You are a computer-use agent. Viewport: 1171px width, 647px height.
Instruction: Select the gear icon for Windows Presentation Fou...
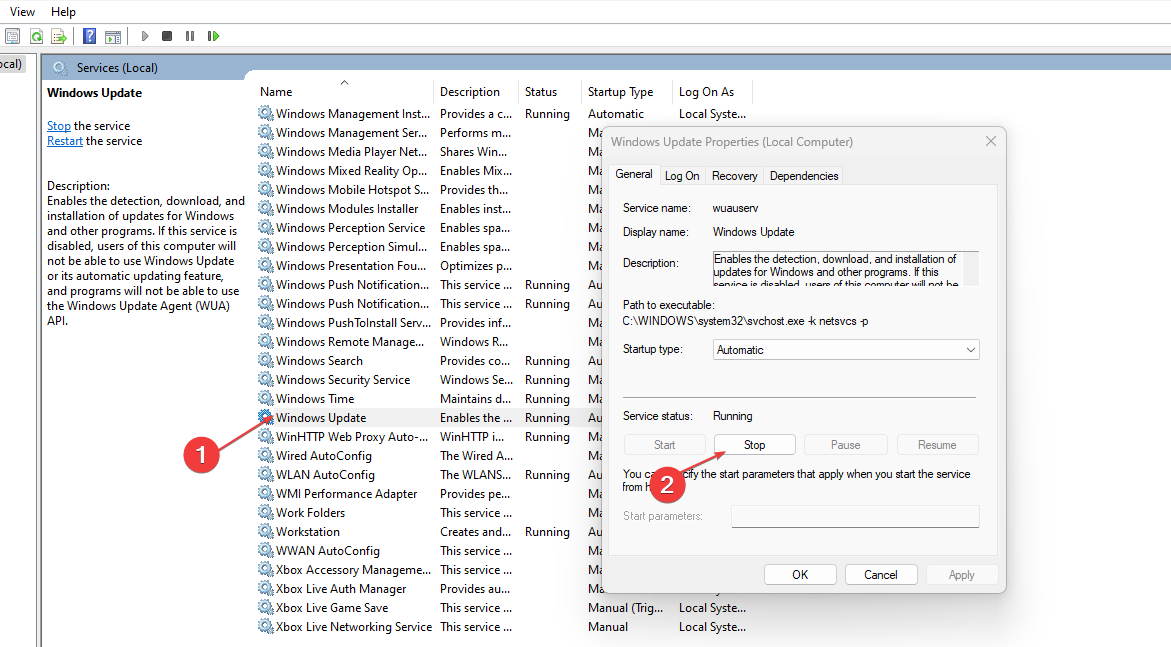[x=266, y=265]
